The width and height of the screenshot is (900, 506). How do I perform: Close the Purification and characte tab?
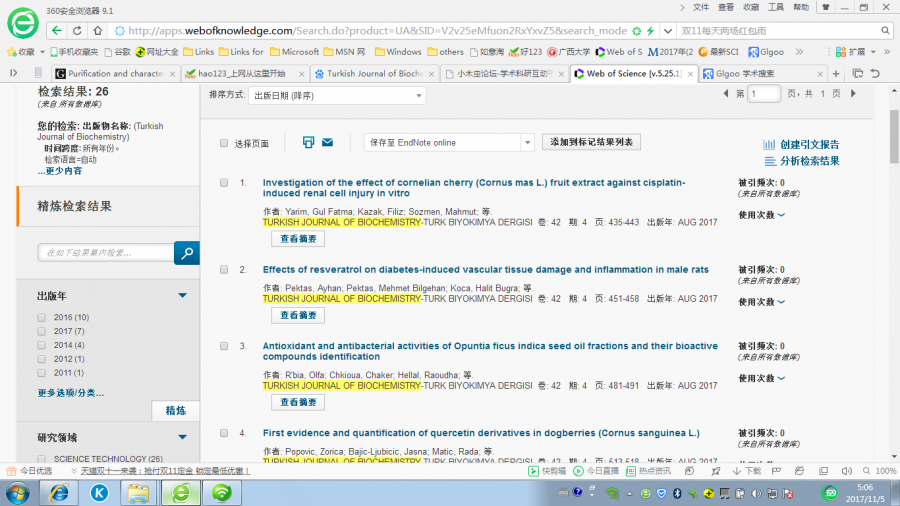[x=172, y=74]
